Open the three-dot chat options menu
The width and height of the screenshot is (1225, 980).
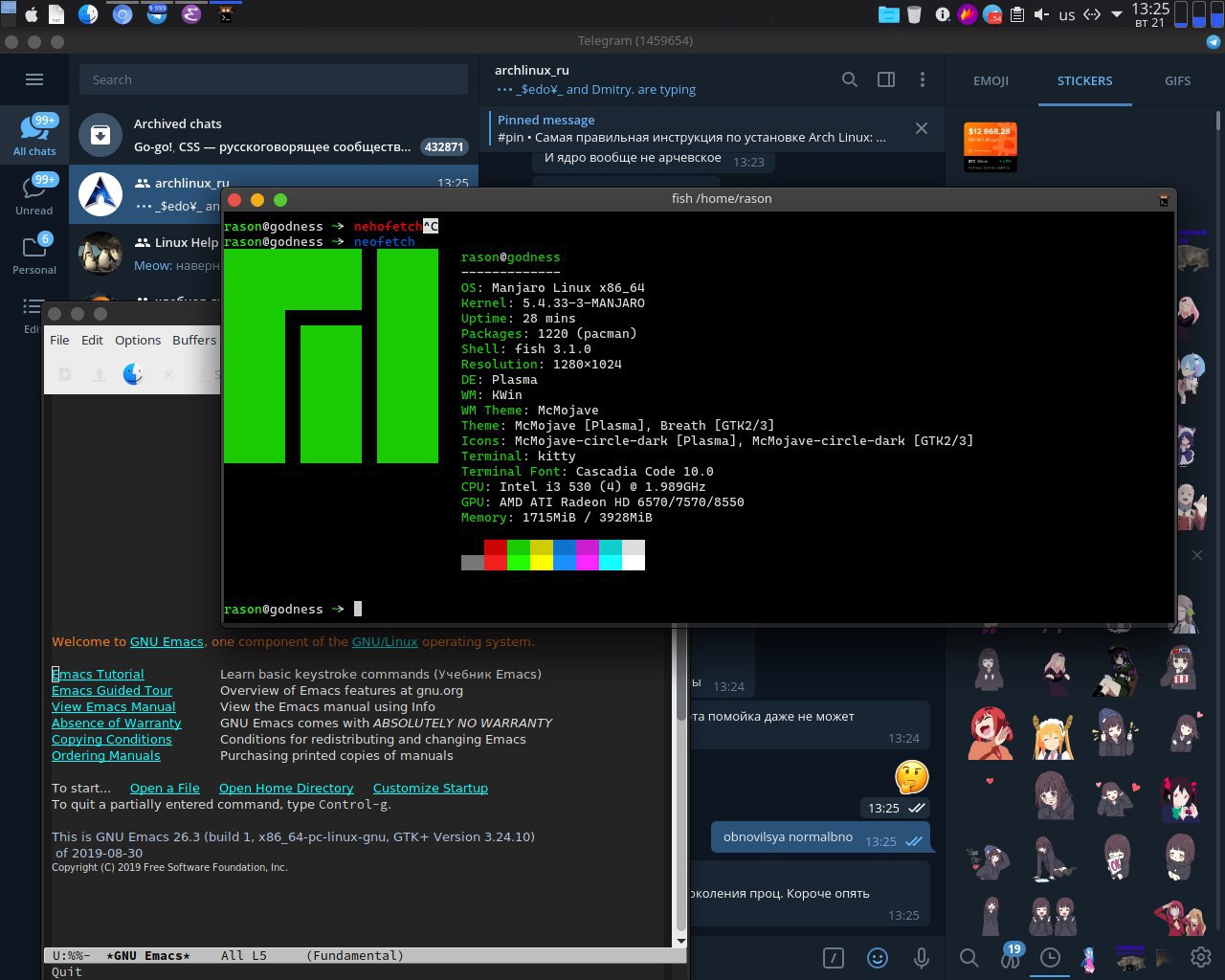(922, 80)
